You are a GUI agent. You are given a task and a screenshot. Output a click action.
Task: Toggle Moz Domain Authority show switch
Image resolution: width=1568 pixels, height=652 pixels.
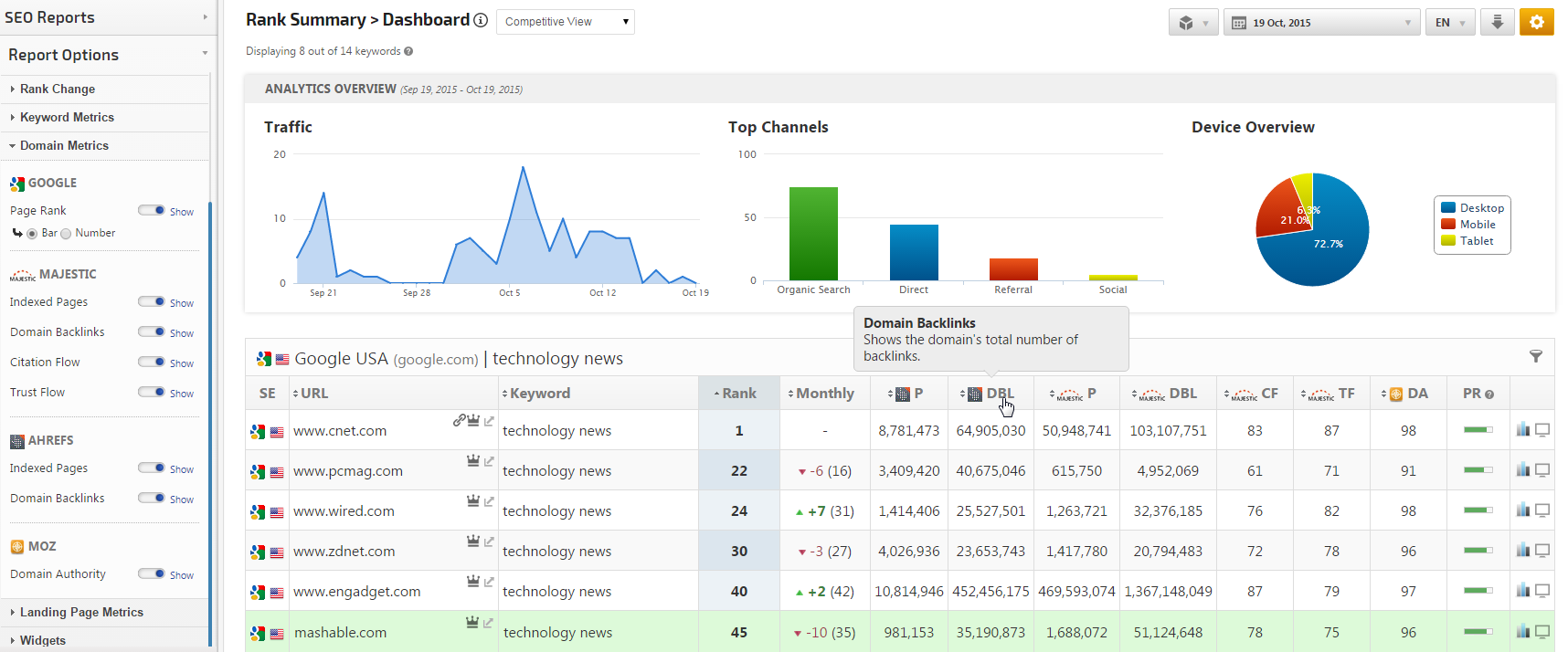(152, 573)
